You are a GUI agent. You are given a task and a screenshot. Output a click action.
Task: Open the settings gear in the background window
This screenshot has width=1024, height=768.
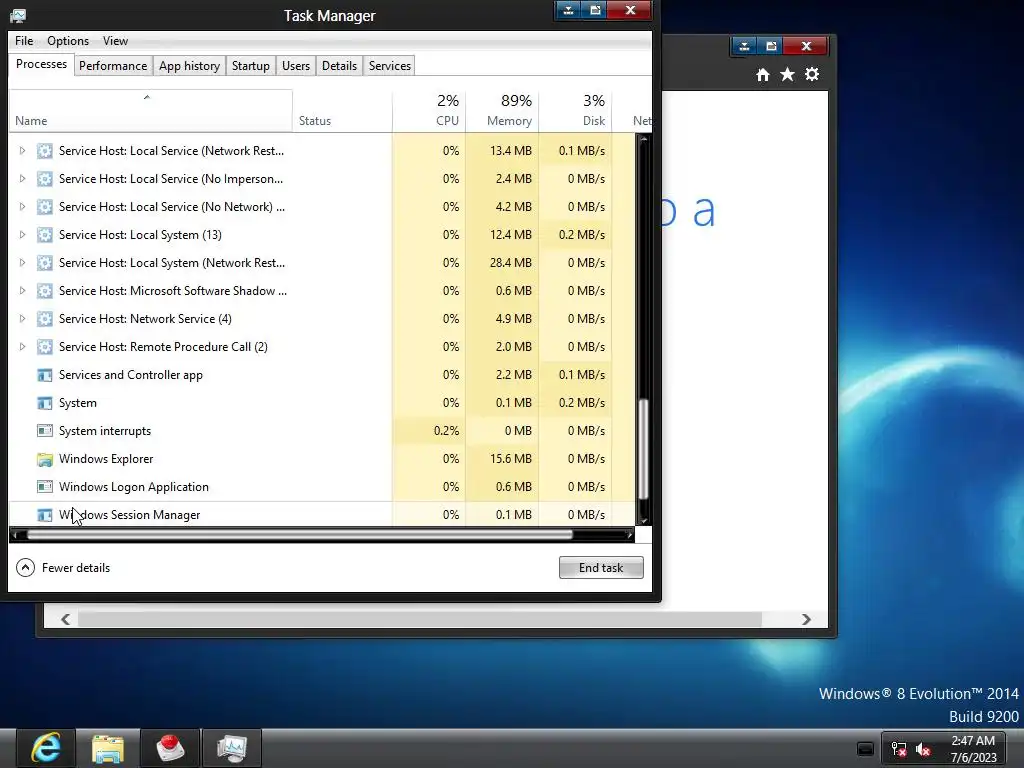[x=812, y=74]
